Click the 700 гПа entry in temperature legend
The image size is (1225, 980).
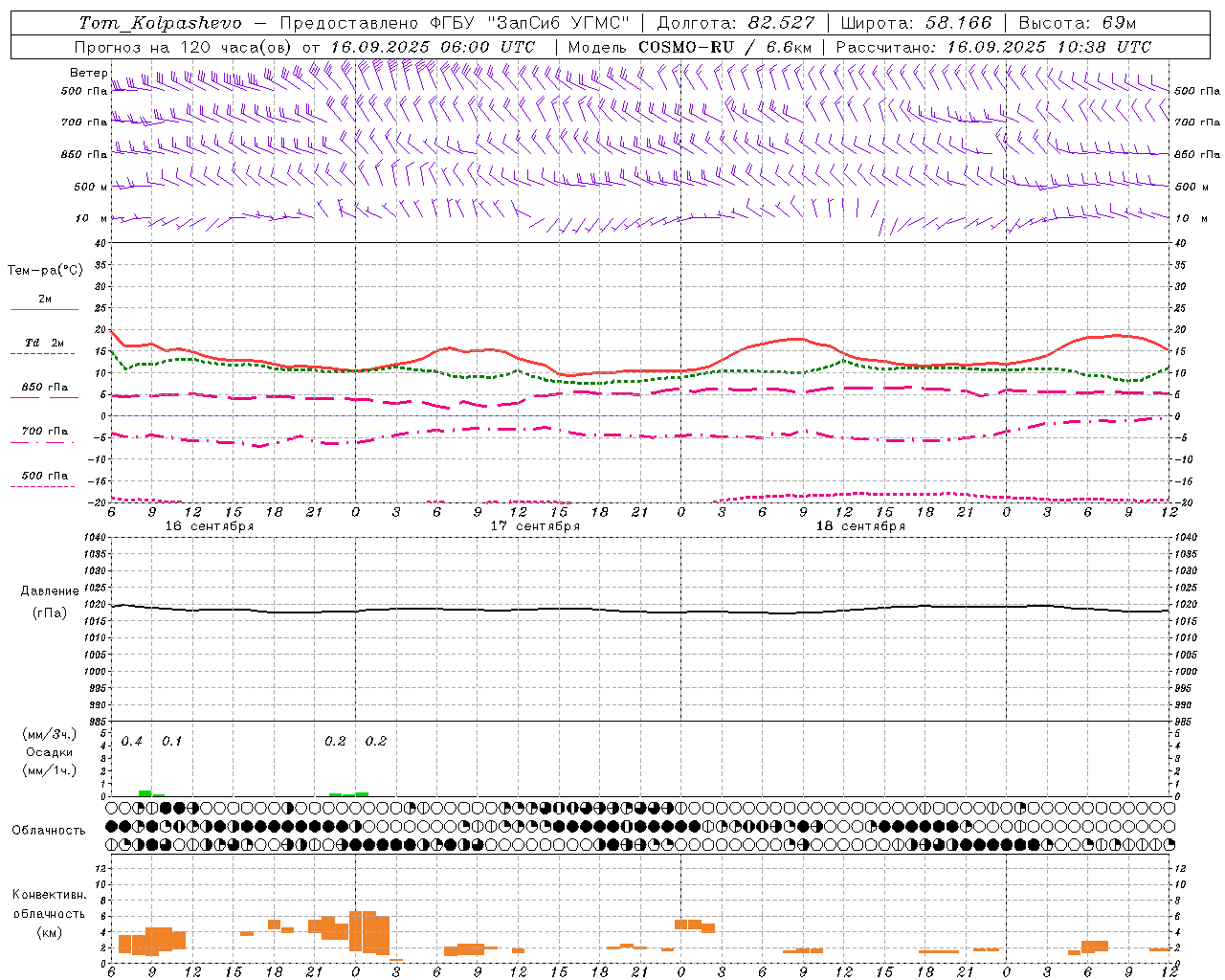point(45,432)
